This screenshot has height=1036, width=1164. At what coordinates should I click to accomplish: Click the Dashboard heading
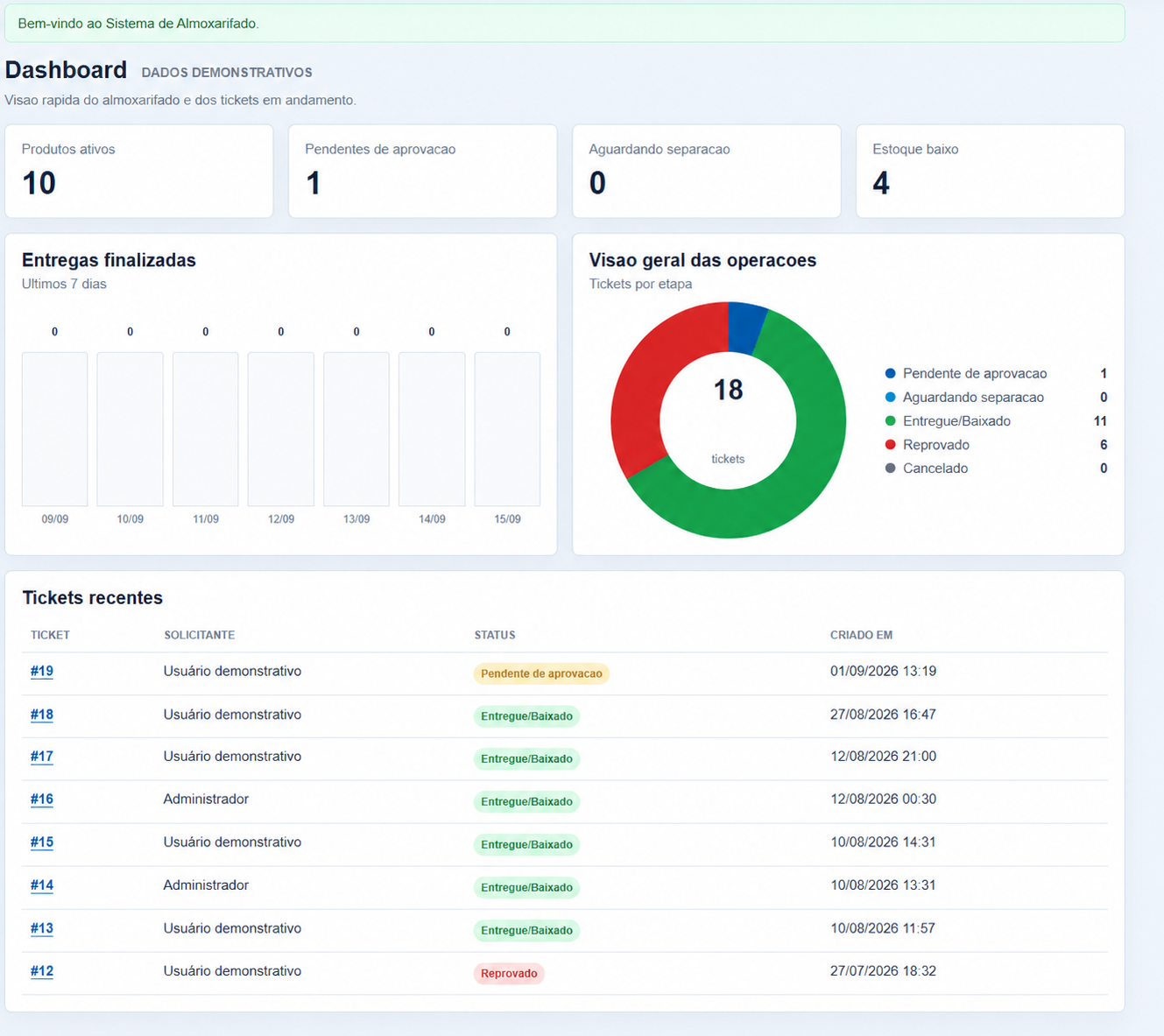click(x=66, y=70)
